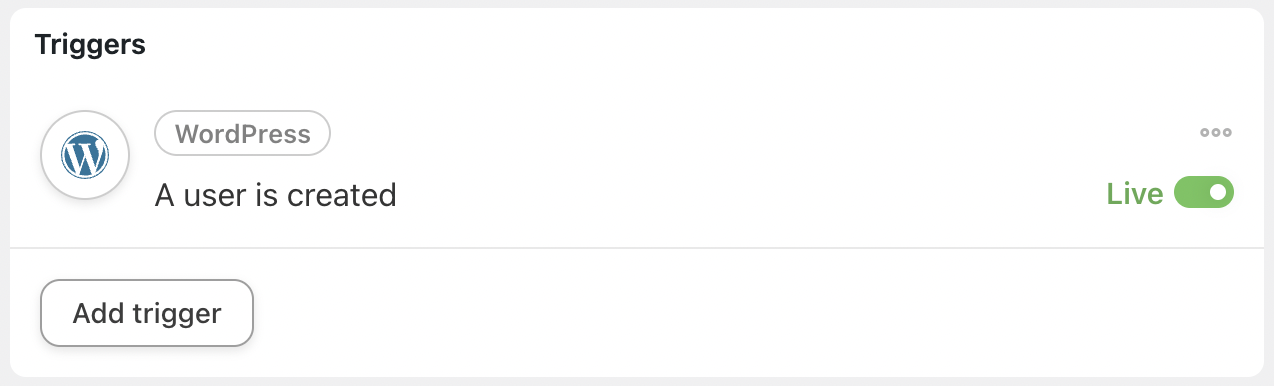
Task: Click the blue W emblem in the circle
Action: [85, 155]
